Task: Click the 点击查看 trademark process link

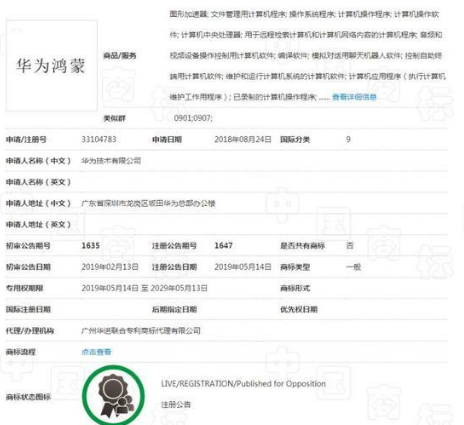Action: (x=96, y=352)
